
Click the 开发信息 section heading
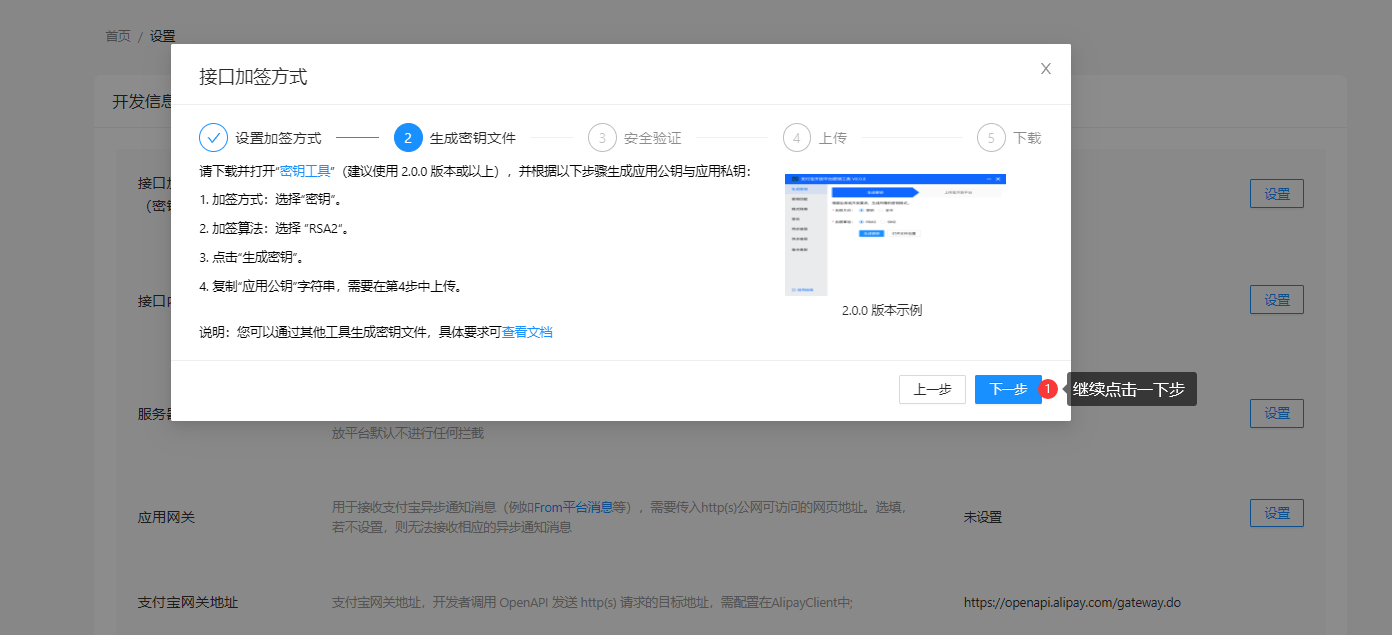pos(142,101)
